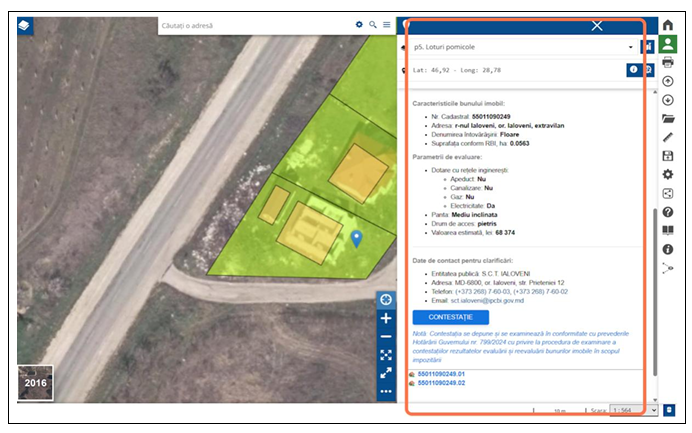Screen dimensions: 692x433
Task: Zoom out on the map
Action: pyautogui.click(x=386, y=336)
